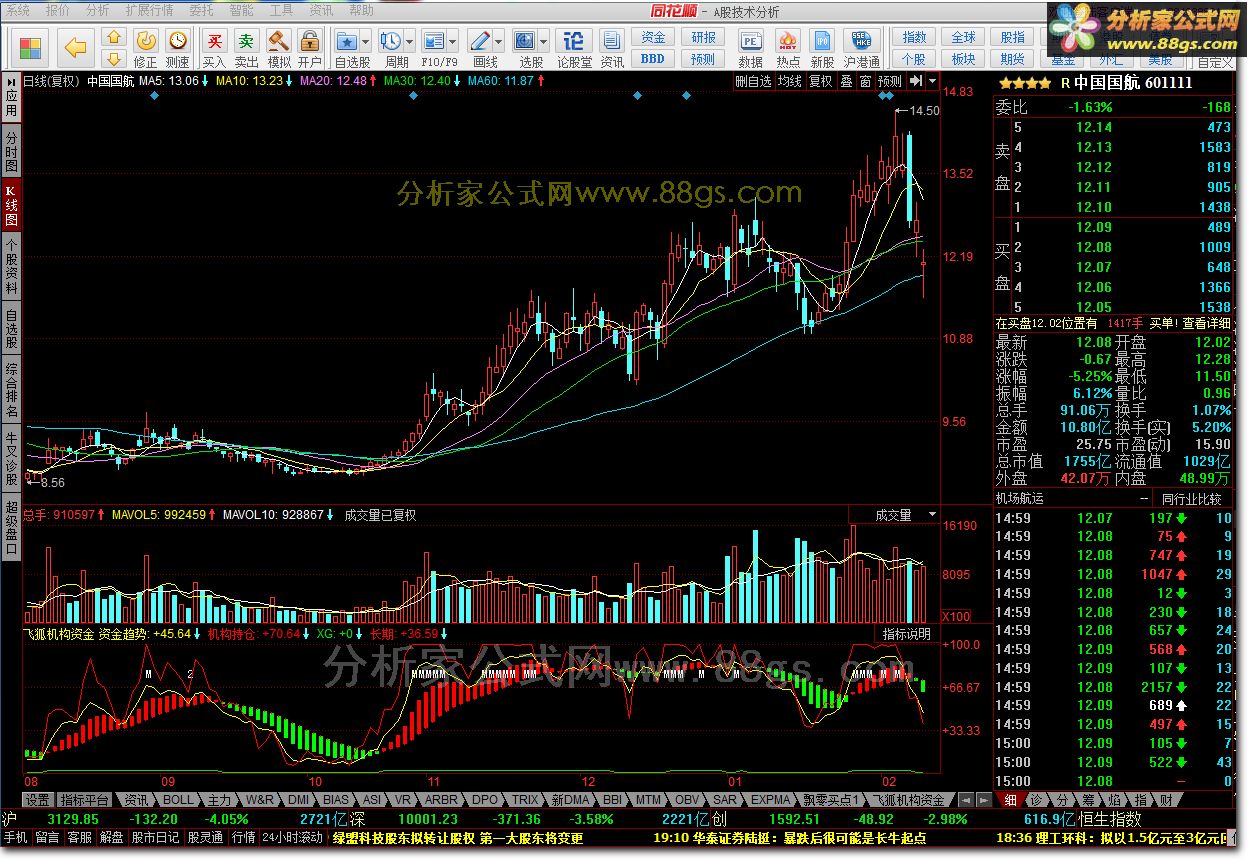This screenshot has height=860, width=1249.
Task: Go back with the yellow left arrow
Action: tap(78, 47)
